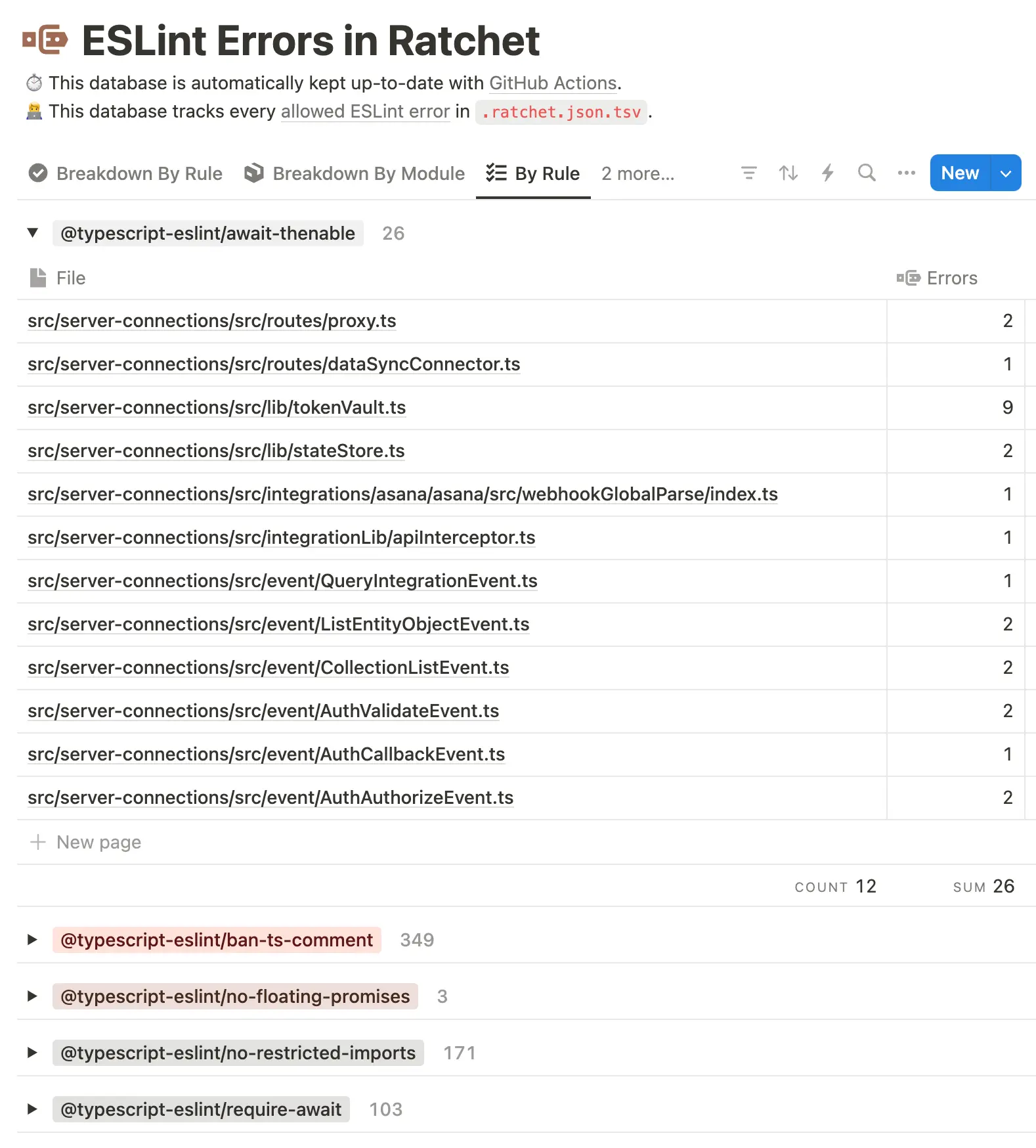Click the automations lightning bolt icon

827,173
